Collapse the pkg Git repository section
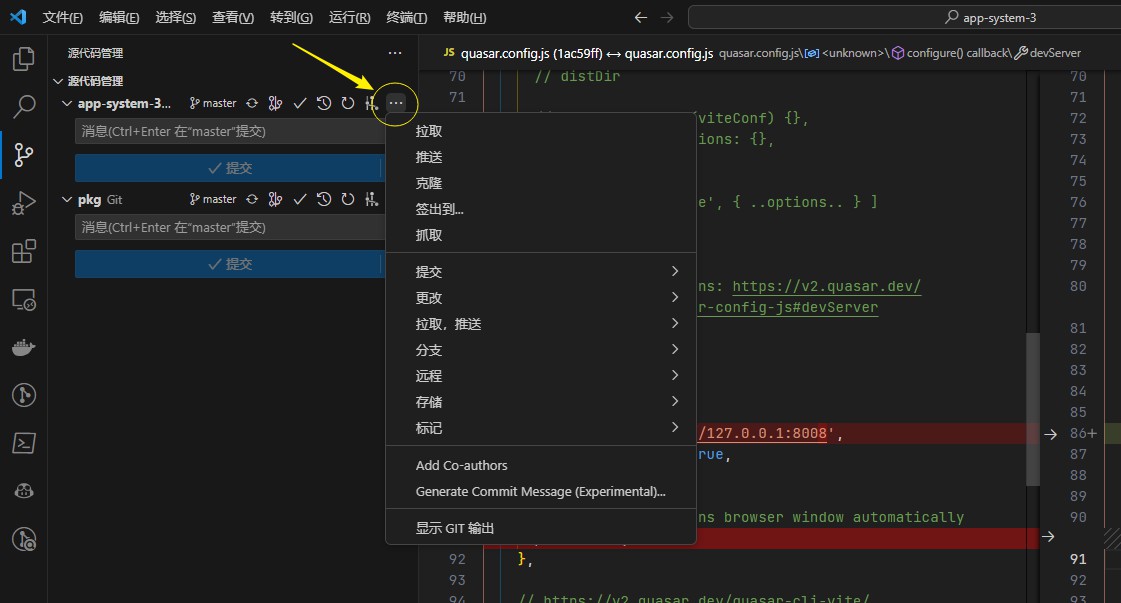This screenshot has height=603, width=1121. (x=67, y=199)
